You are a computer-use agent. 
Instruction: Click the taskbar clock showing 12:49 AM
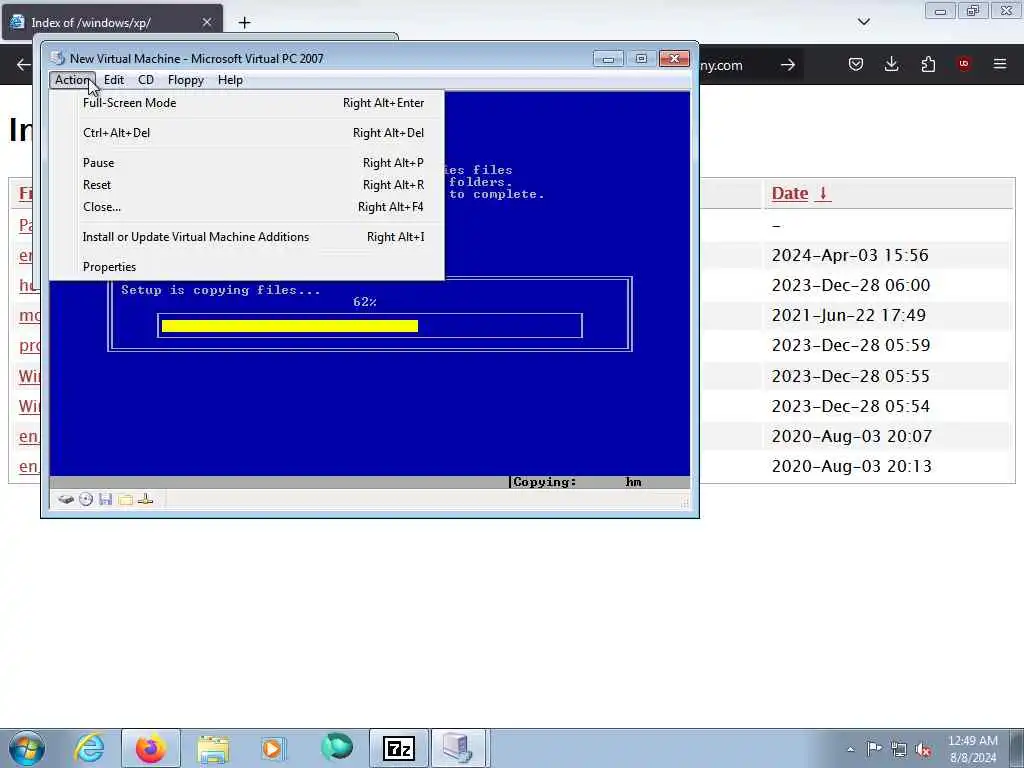point(972,749)
